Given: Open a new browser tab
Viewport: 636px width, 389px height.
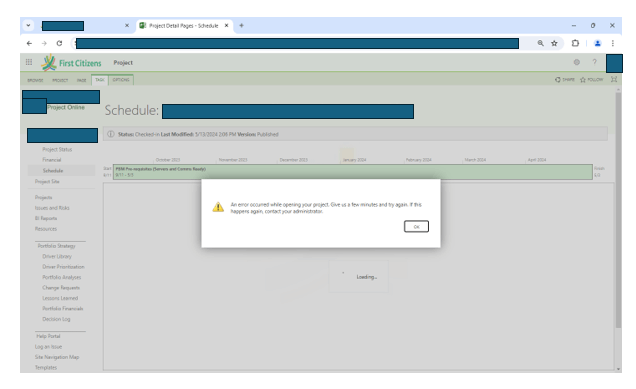Looking at the screenshot, I should coord(241,26).
